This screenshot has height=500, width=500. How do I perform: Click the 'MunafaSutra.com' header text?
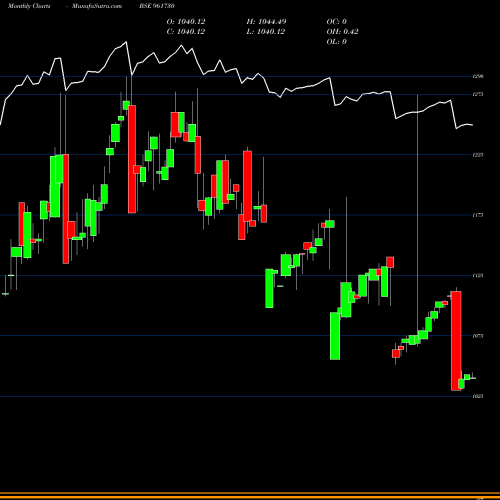97,6
